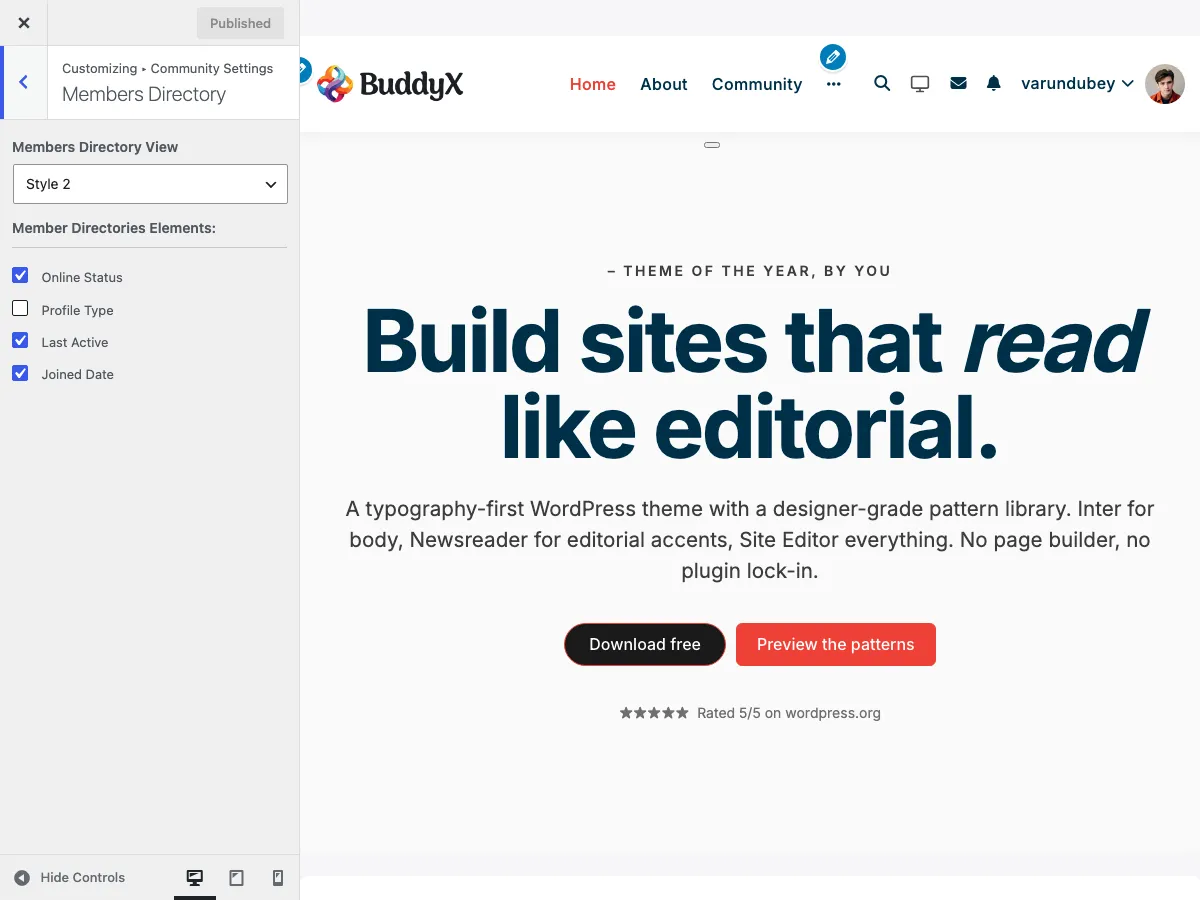The image size is (1200, 900).
Task: Go back with the customizer back arrow
Action: (23, 82)
